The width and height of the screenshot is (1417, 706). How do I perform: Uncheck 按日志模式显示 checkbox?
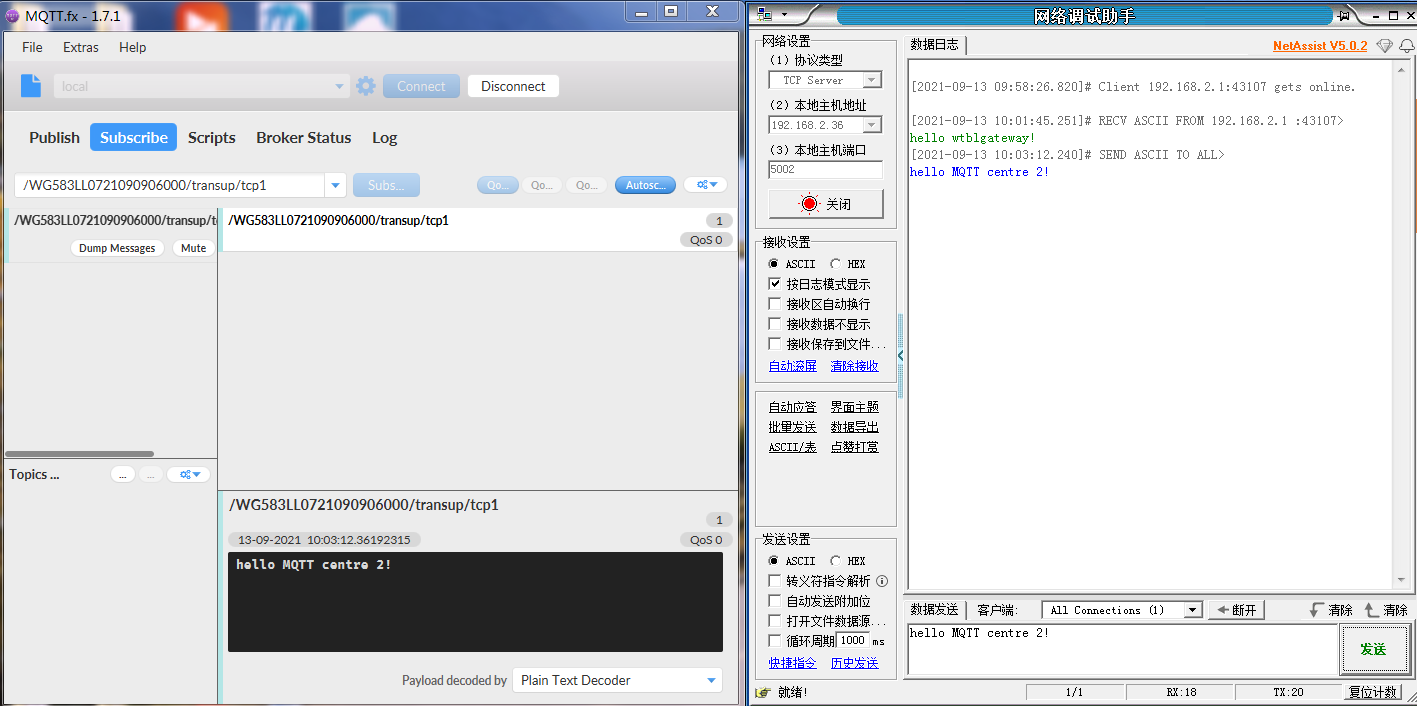pyautogui.click(x=774, y=284)
